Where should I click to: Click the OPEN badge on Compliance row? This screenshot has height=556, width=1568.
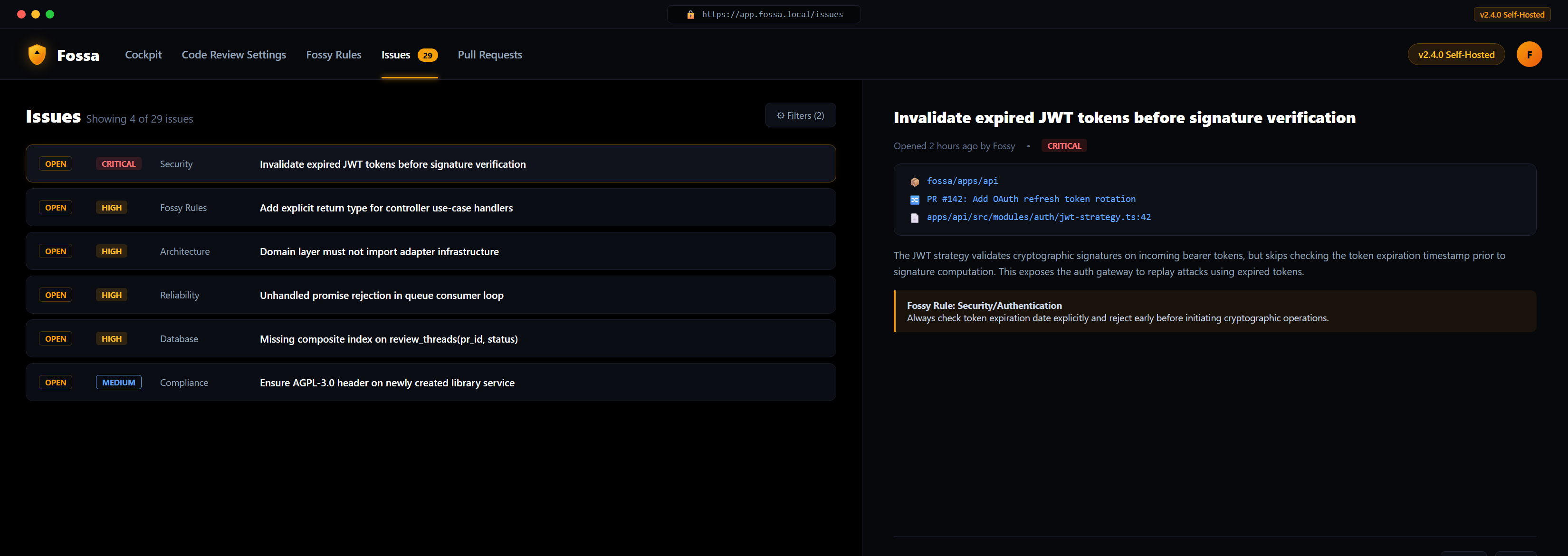point(56,383)
